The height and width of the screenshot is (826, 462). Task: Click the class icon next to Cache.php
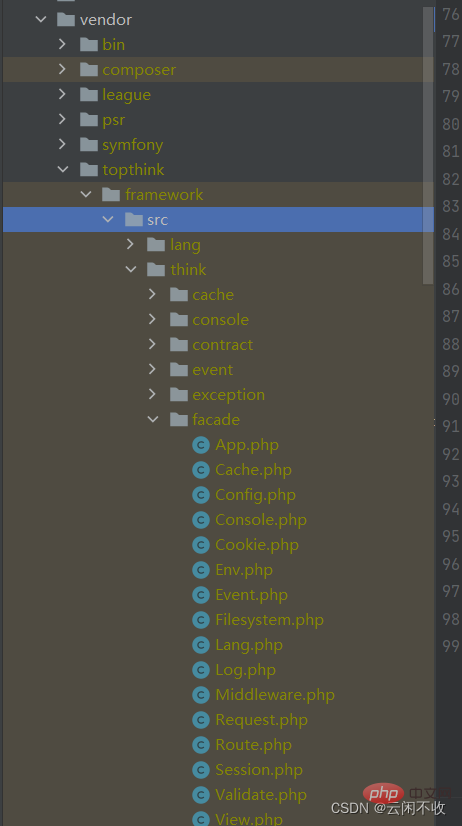click(201, 470)
